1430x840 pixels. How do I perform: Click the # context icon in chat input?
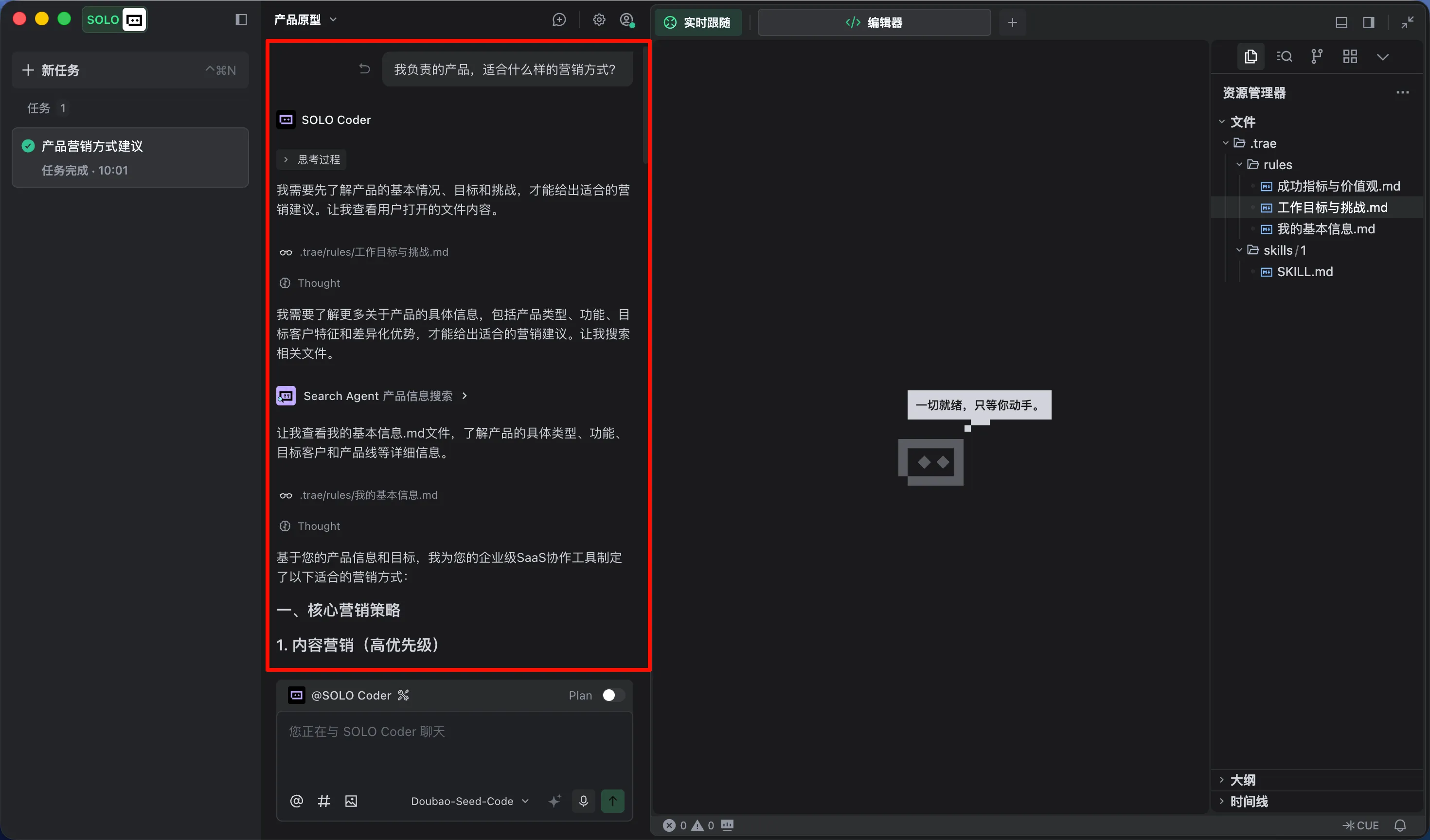click(x=323, y=801)
